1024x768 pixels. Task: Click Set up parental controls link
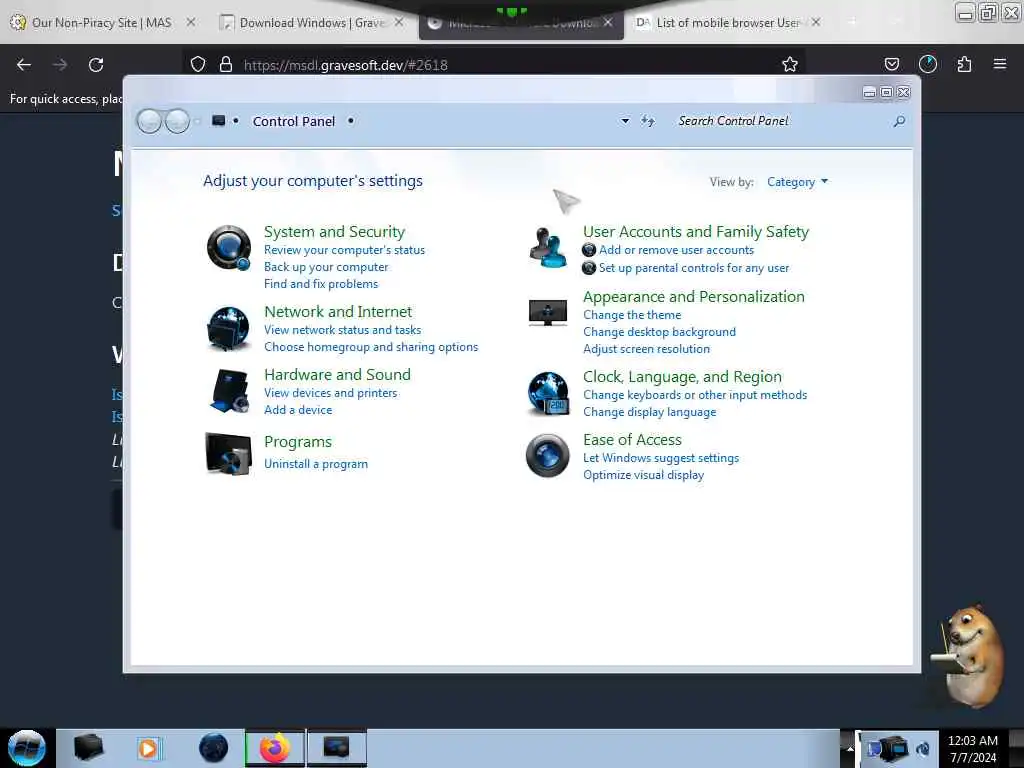[694, 268]
